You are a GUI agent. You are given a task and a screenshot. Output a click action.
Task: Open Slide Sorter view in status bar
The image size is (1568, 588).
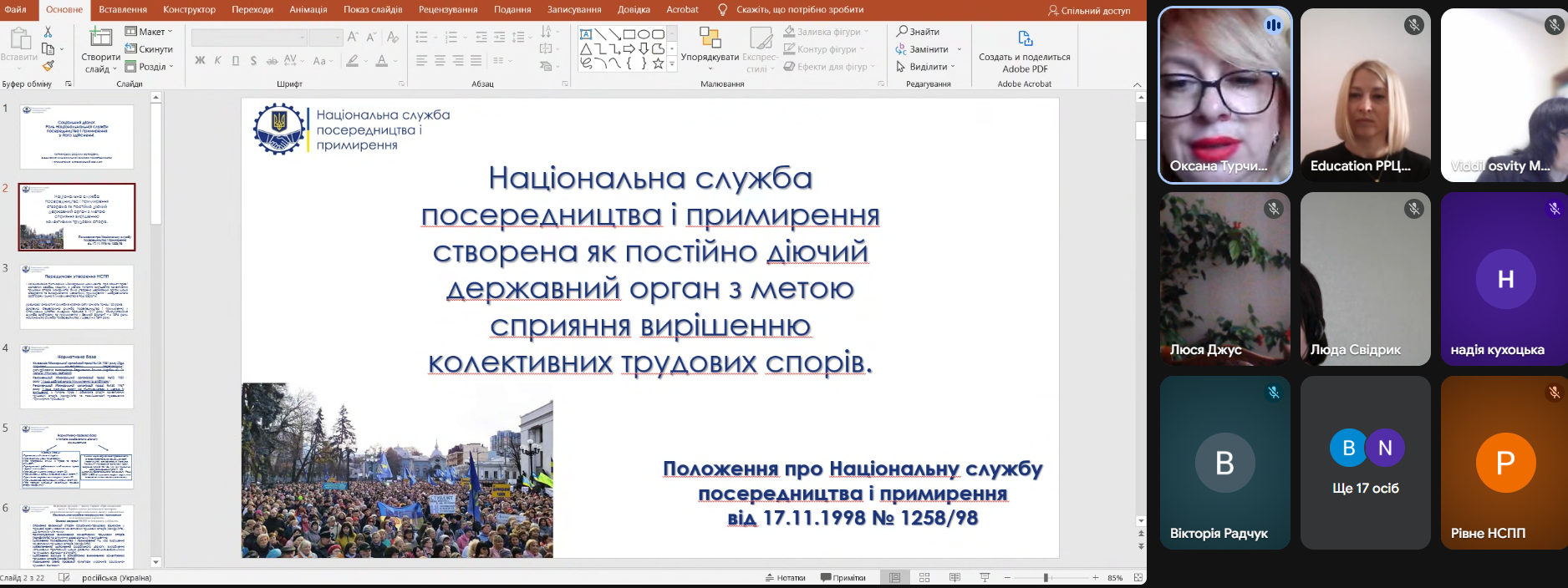coord(924,578)
